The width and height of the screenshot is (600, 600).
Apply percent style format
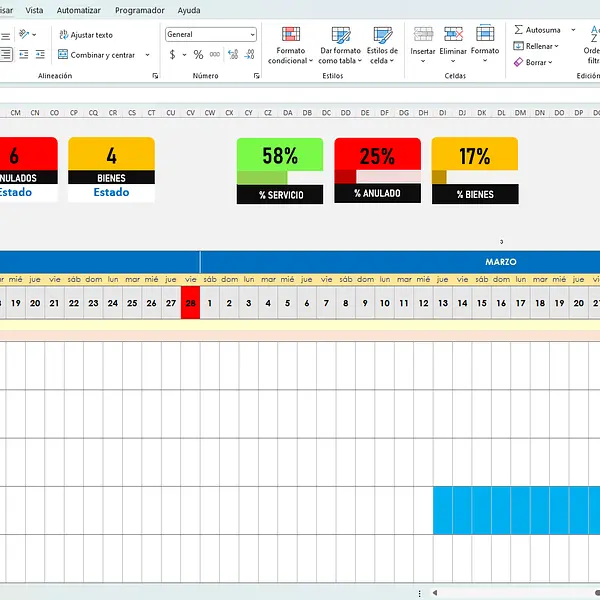(198, 55)
